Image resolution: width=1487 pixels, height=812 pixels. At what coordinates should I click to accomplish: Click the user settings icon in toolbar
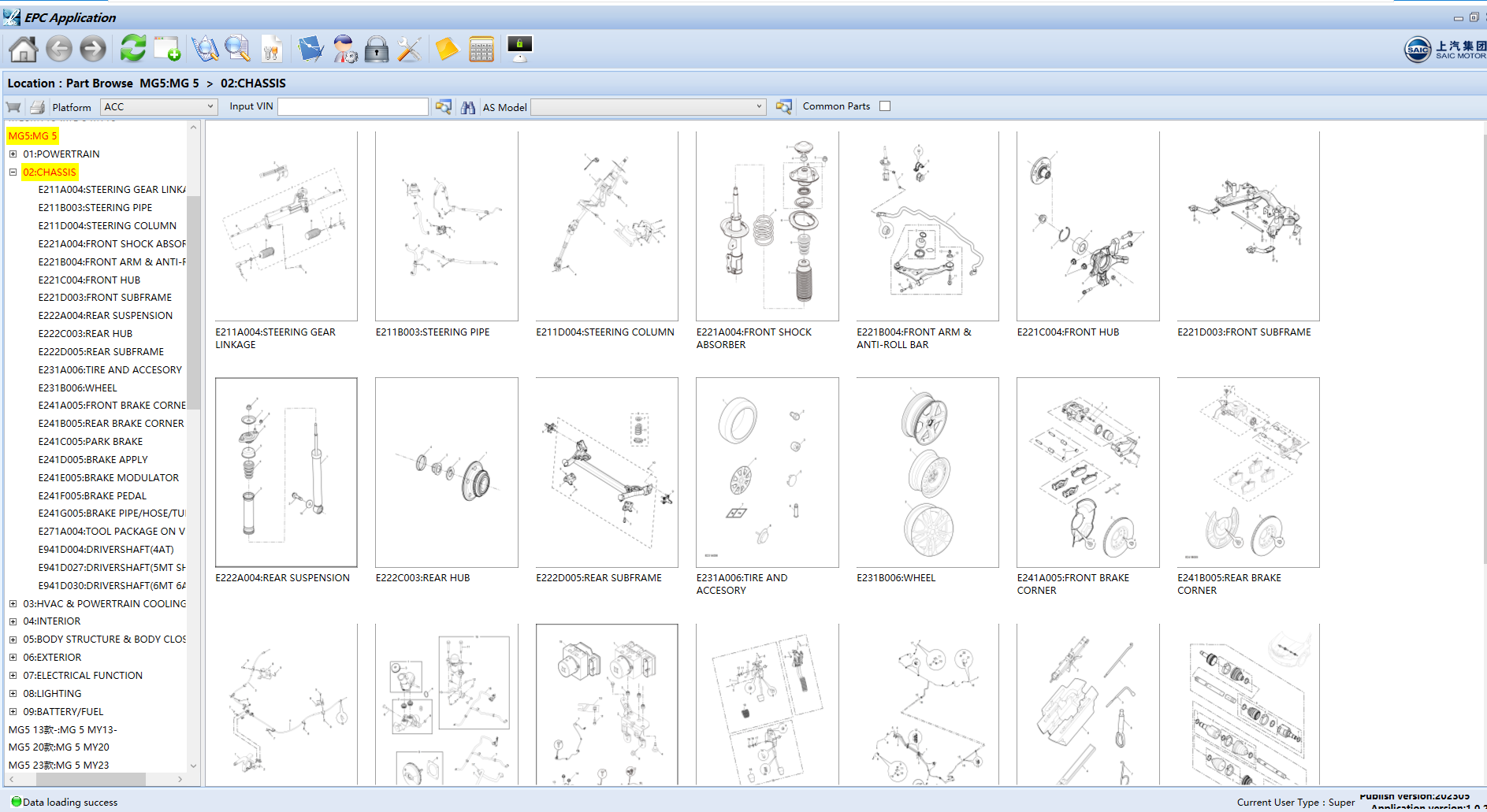point(344,50)
